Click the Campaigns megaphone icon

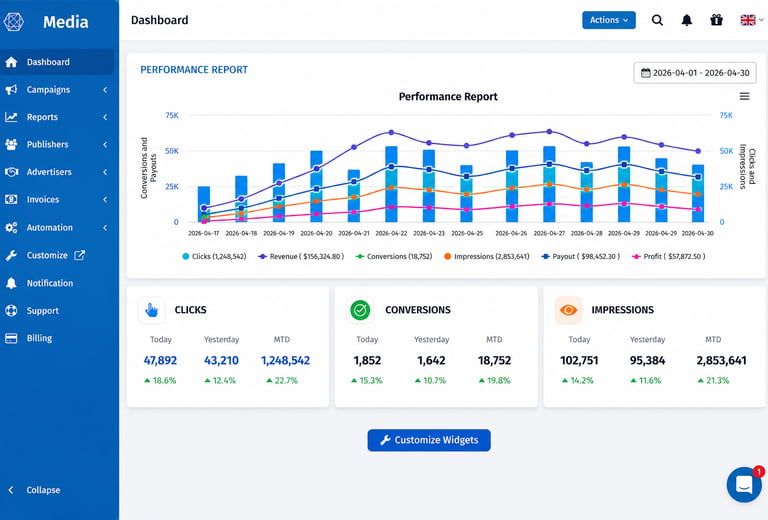[x=11, y=90]
